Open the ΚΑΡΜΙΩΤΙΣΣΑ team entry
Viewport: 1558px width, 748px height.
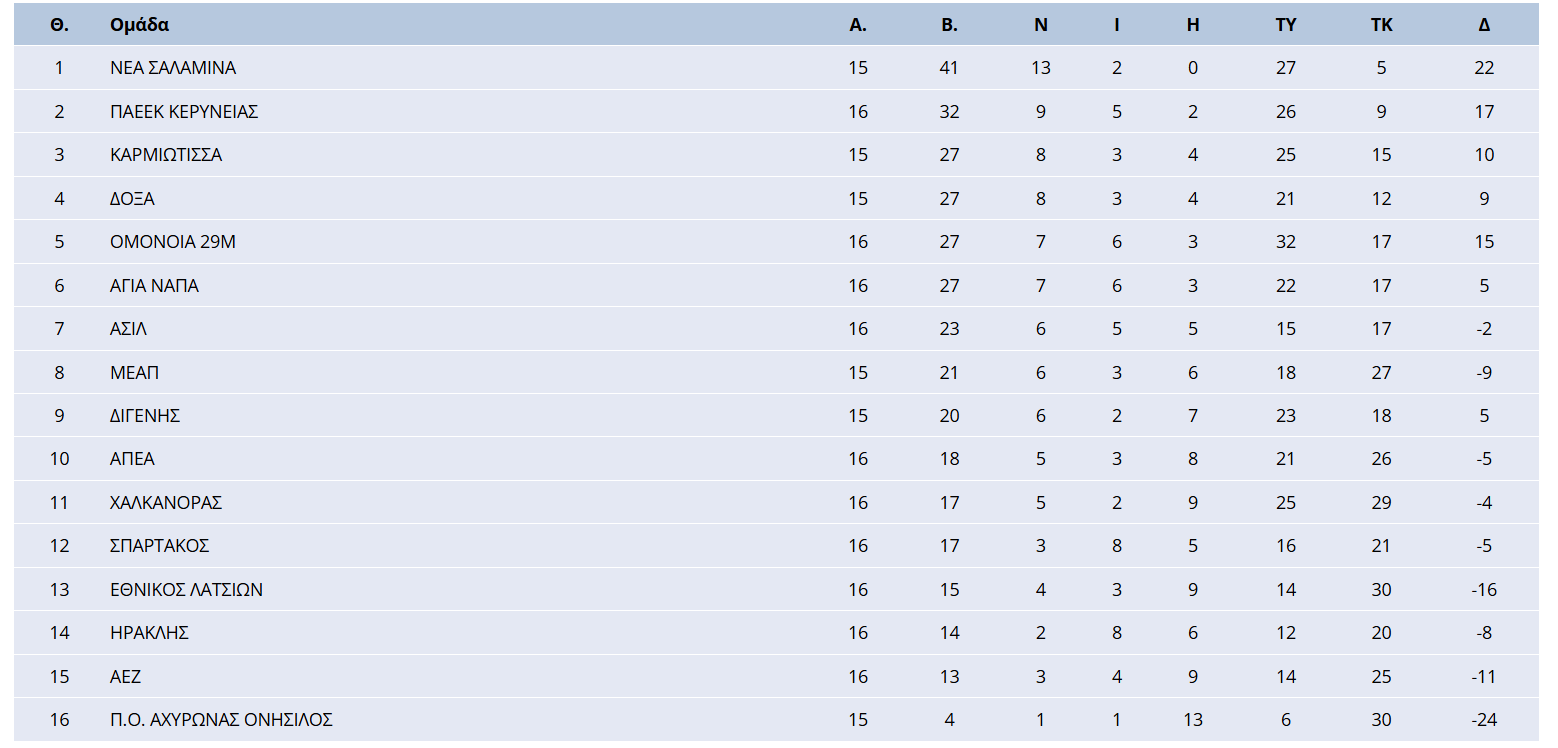click(166, 155)
